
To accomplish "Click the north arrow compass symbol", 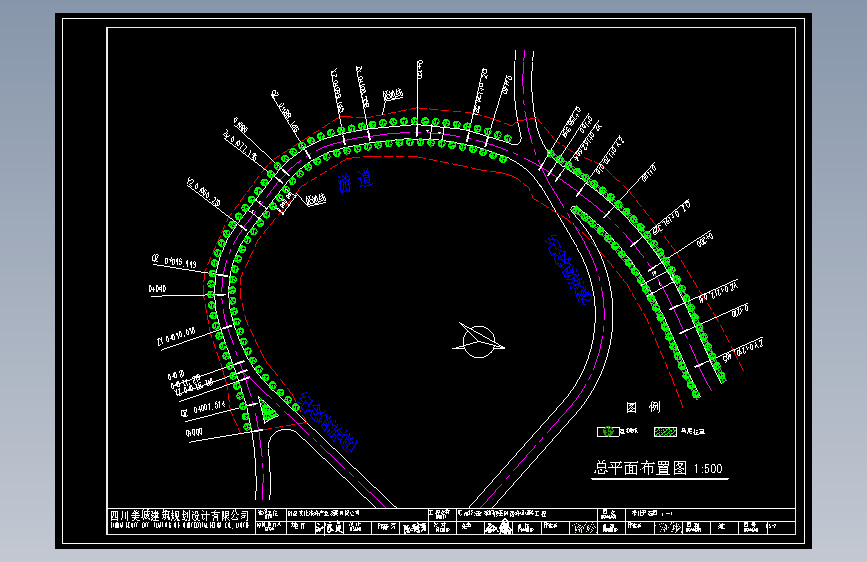I will (479, 340).
